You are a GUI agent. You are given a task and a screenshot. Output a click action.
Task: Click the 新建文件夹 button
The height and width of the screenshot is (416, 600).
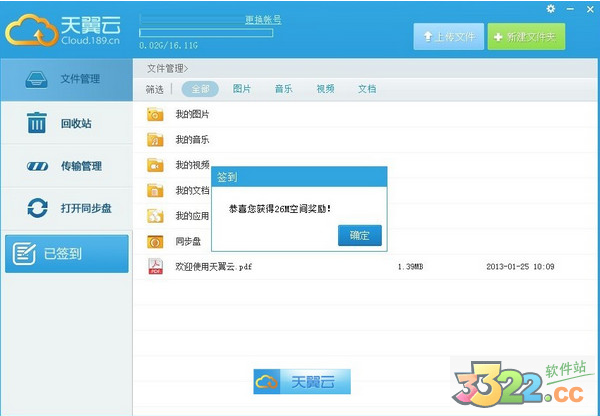pyautogui.click(x=526, y=37)
